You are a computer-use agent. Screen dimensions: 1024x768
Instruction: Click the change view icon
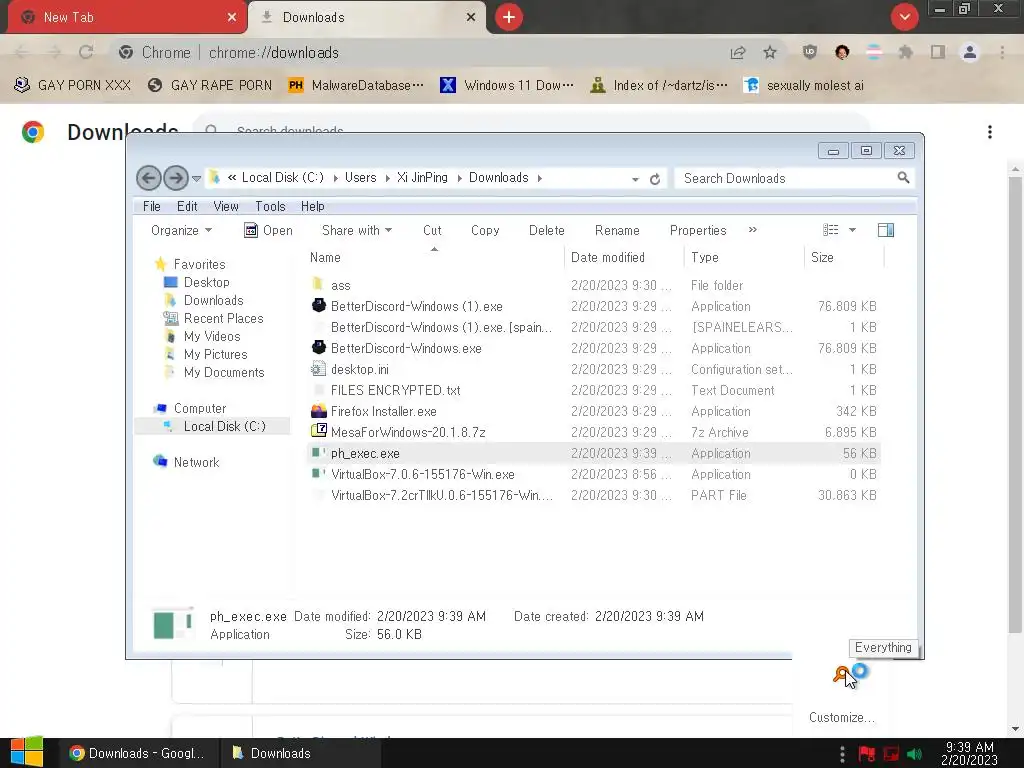tap(831, 230)
